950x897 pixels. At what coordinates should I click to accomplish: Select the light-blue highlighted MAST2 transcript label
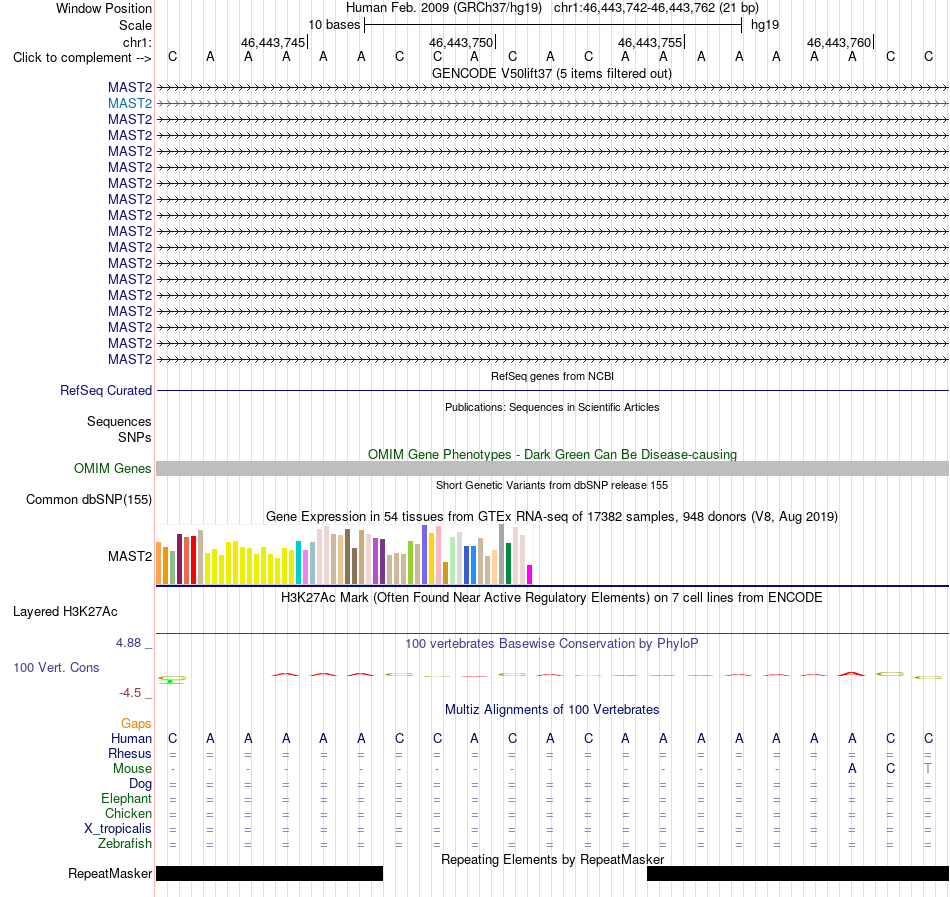pos(130,104)
